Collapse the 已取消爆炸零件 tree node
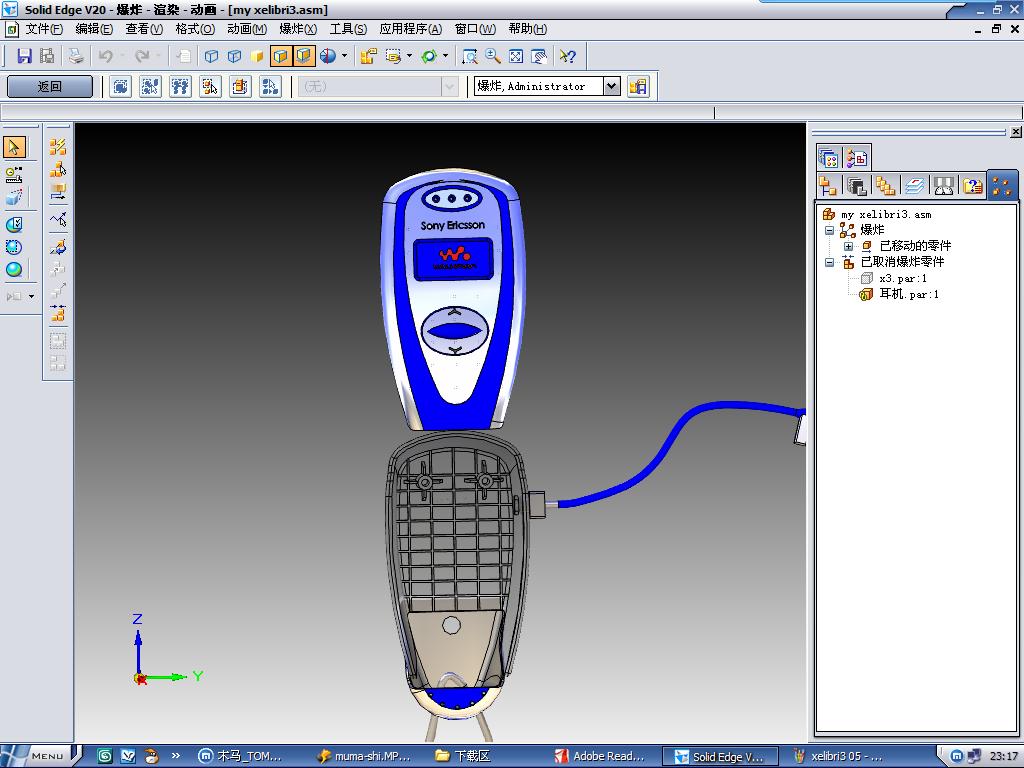Viewport: 1024px width, 768px height. coord(829,263)
